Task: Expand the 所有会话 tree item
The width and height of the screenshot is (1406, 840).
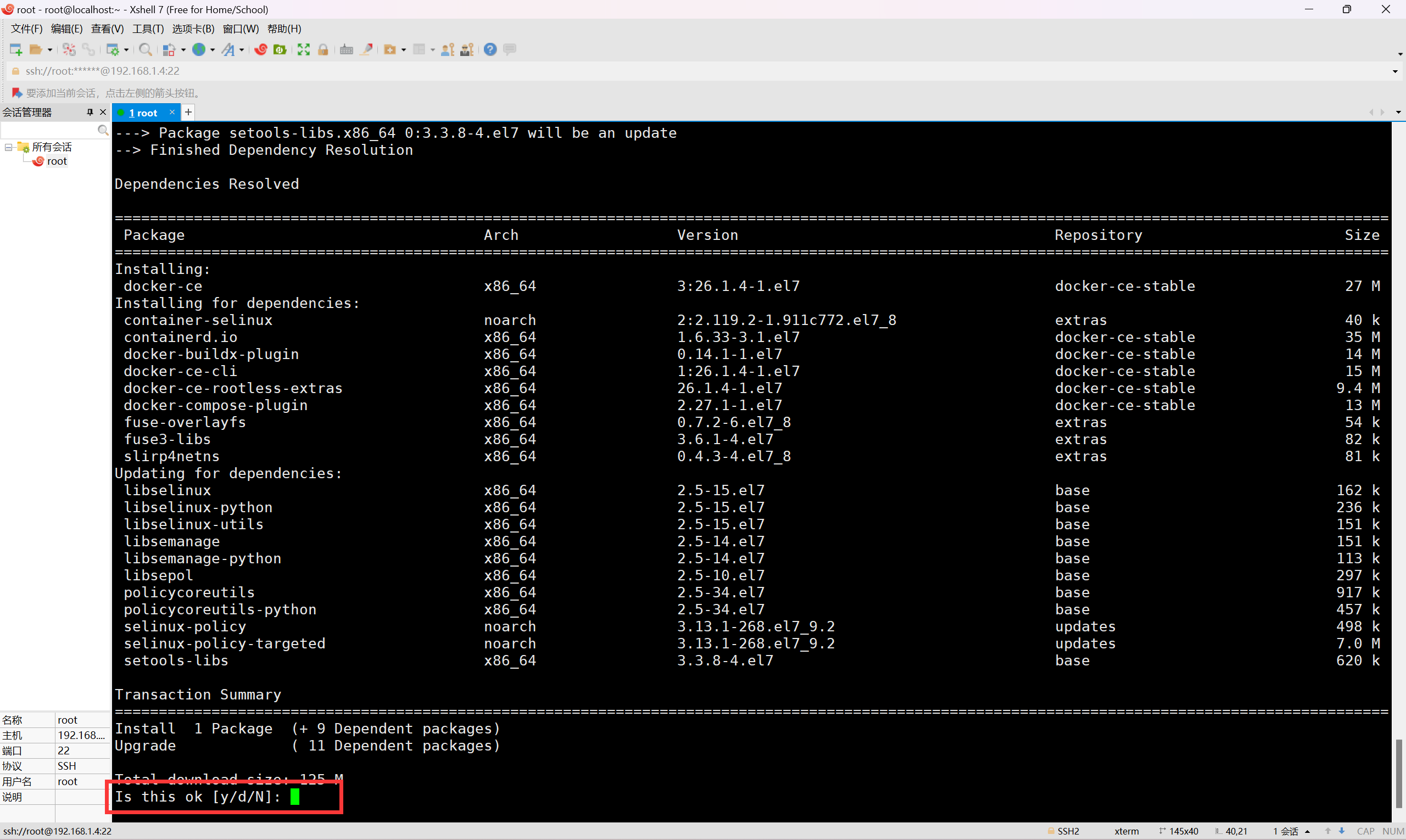Action: click(x=9, y=147)
